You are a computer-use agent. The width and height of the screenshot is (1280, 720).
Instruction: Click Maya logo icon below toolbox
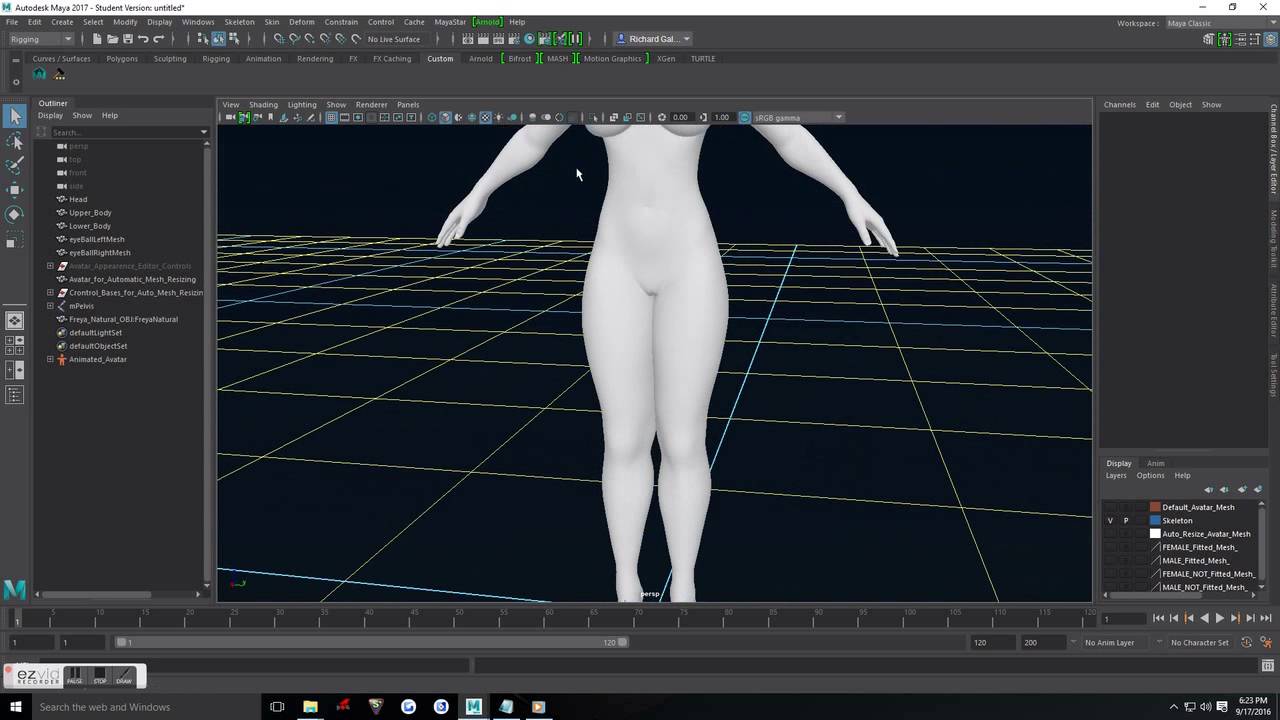point(14,590)
